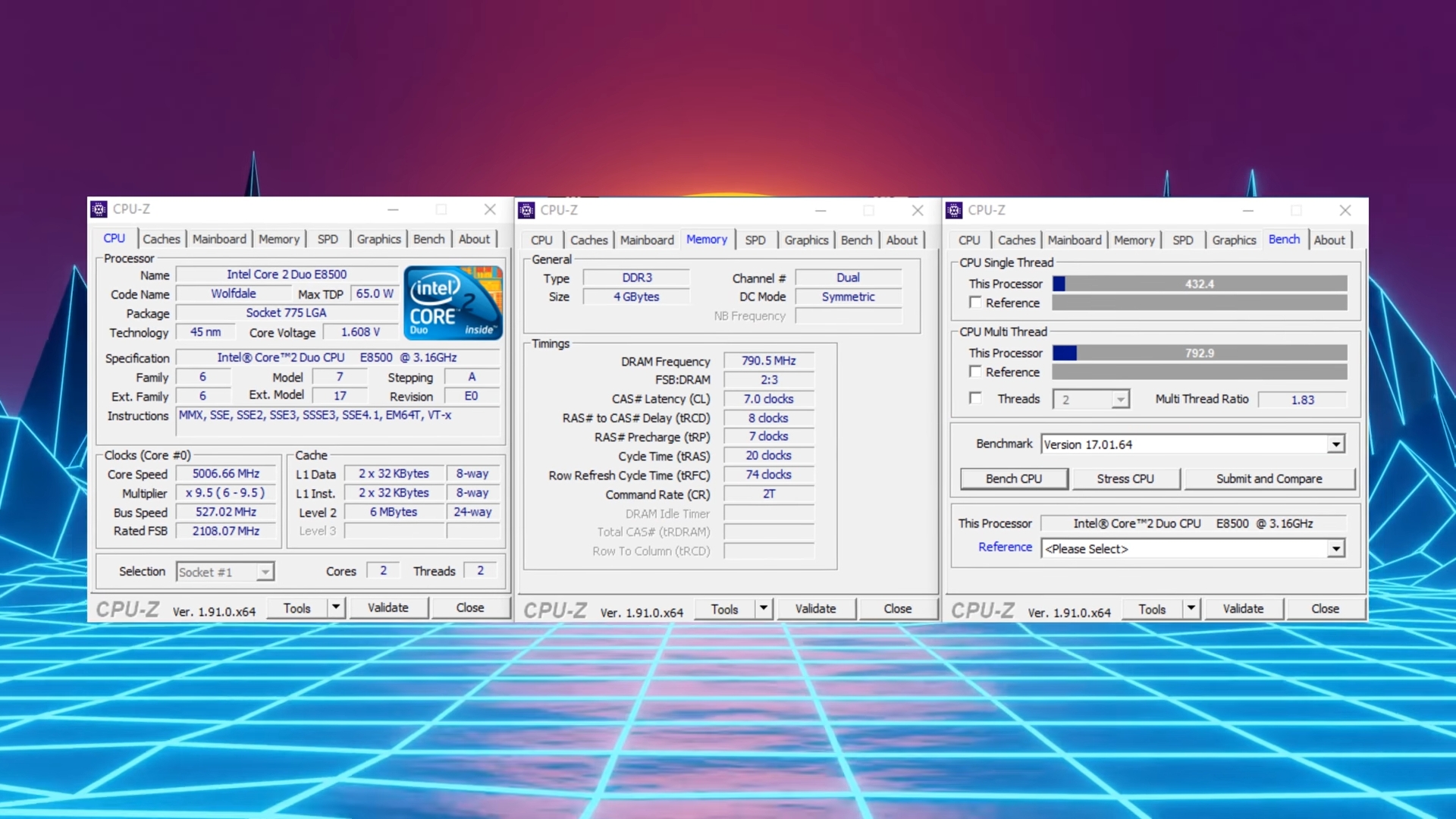Click the CPU-Z icon in middle window titlebar
The height and width of the screenshot is (819, 1456).
527,210
